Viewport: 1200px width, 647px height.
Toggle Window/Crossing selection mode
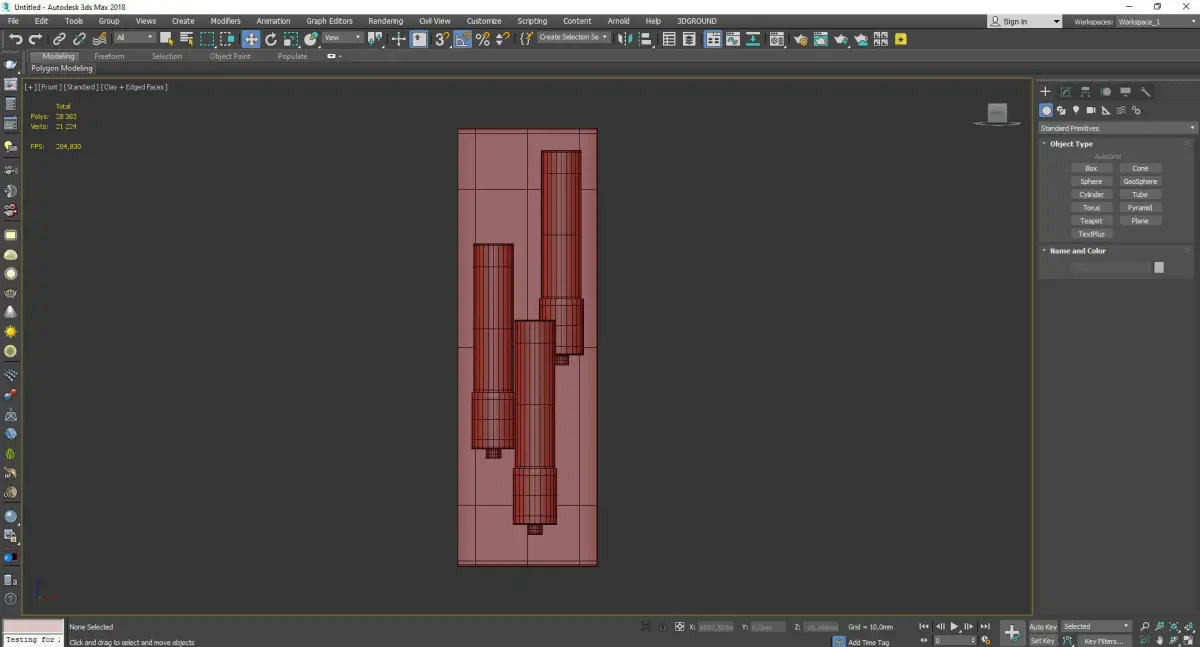coord(228,39)
